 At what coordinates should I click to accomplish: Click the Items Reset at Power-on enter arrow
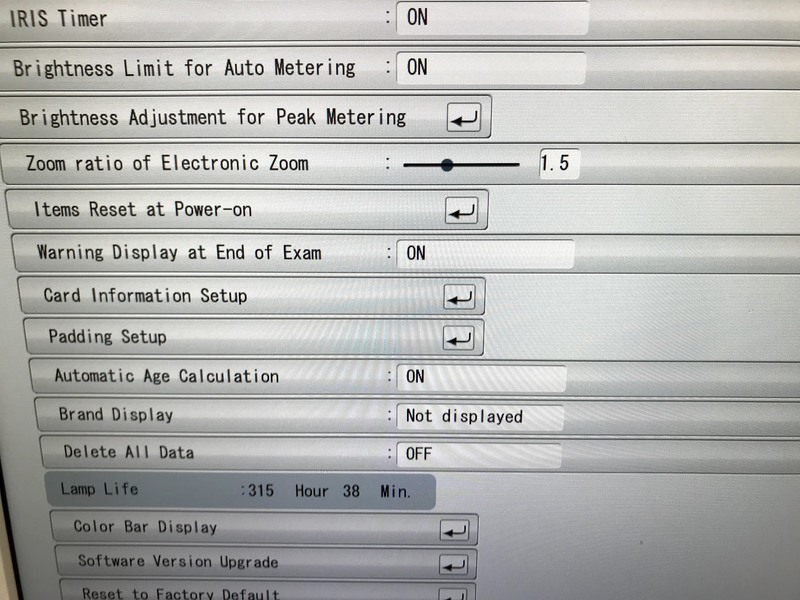click(x=462, y=211)
